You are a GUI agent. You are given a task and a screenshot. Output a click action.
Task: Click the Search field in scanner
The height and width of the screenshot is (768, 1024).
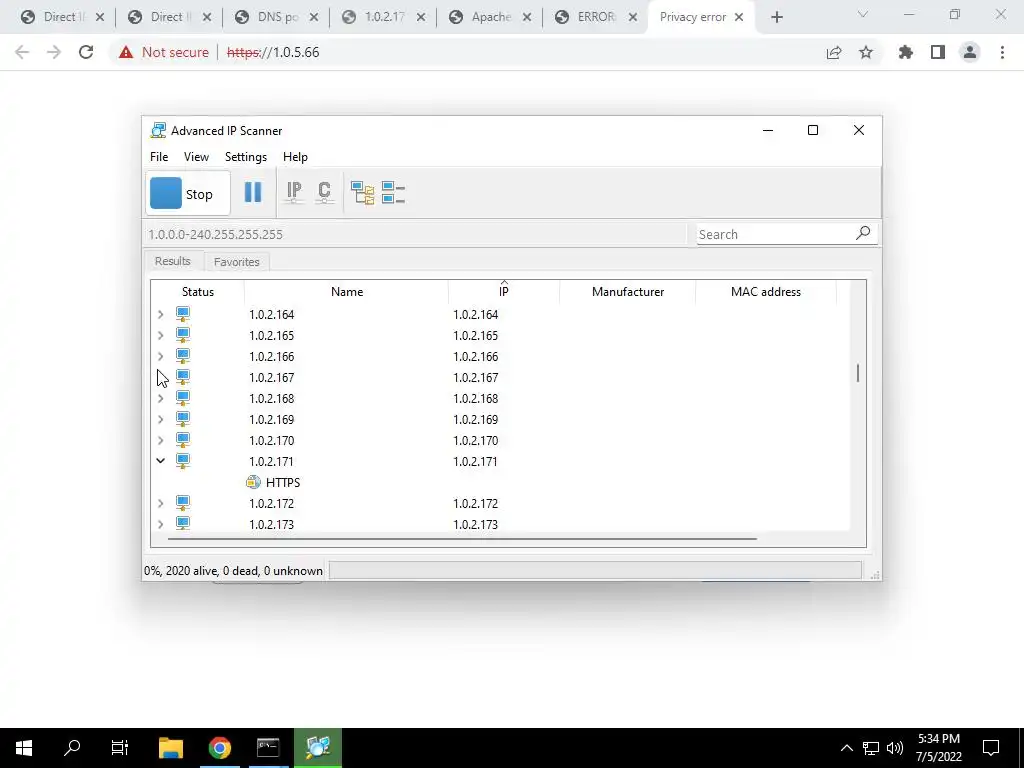point(775,234)
